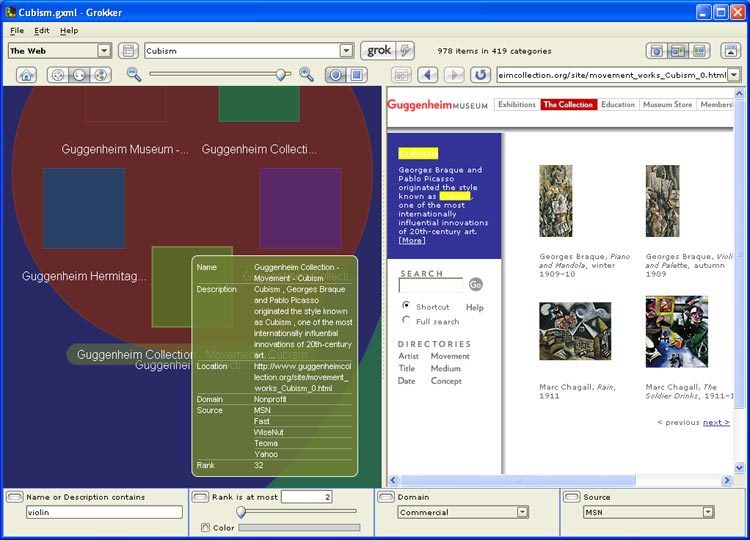Open the Edit menu
Screen dimensions: 750x540
(x=42, y=31)
